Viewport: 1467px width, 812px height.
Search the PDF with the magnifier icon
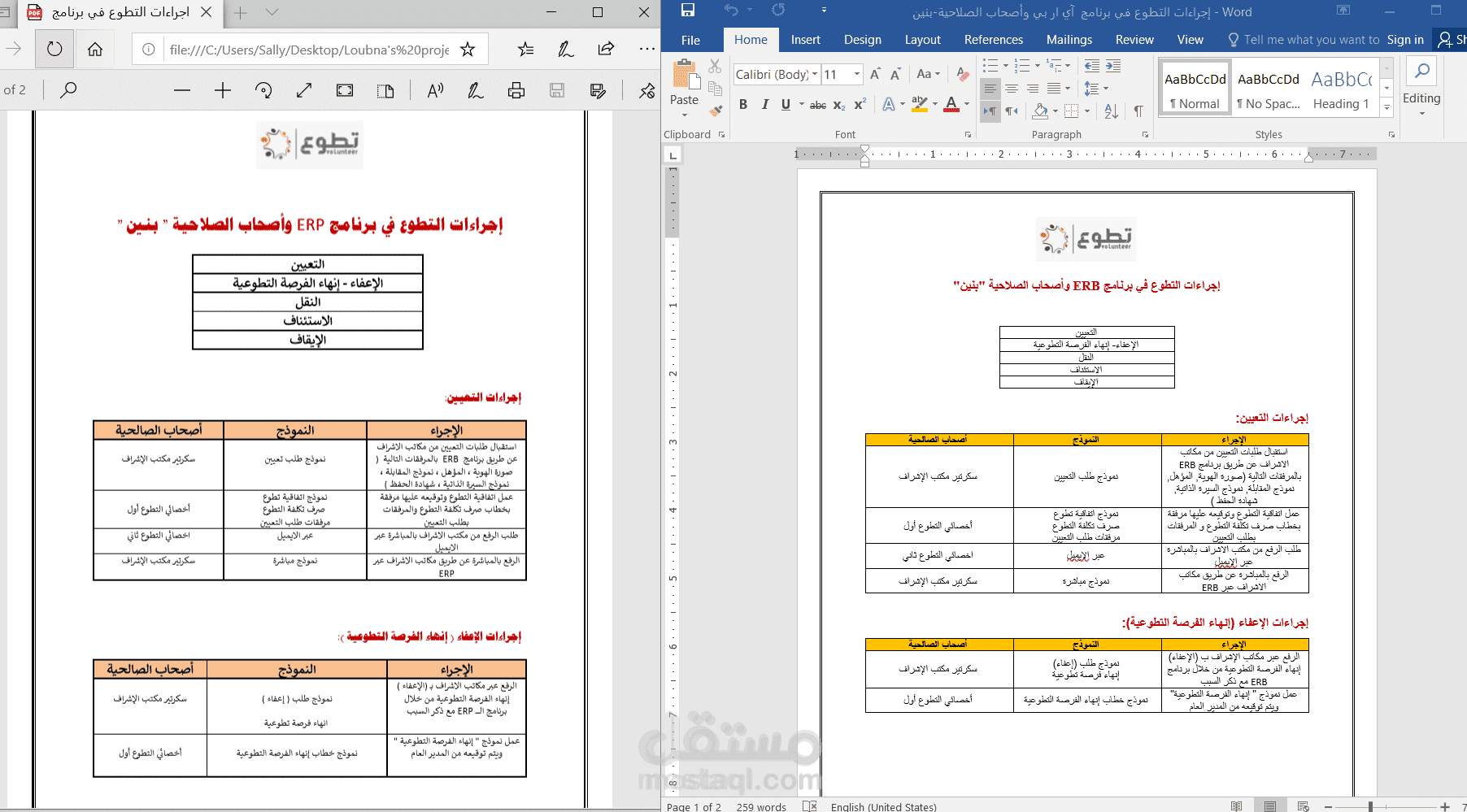coord(68,90)
